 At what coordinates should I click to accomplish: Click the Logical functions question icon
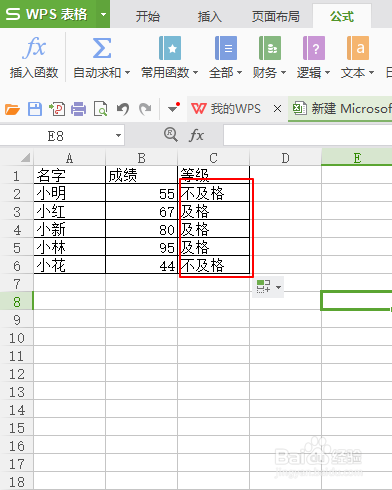(x=314, y=48)
